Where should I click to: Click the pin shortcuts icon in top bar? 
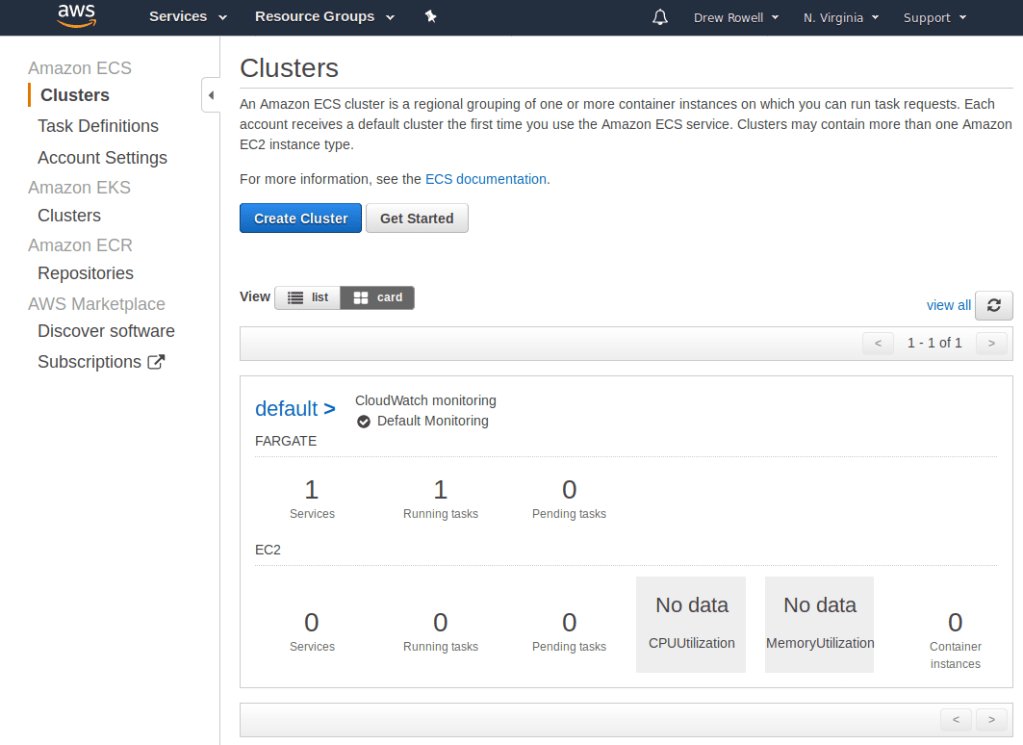[430, 17]
